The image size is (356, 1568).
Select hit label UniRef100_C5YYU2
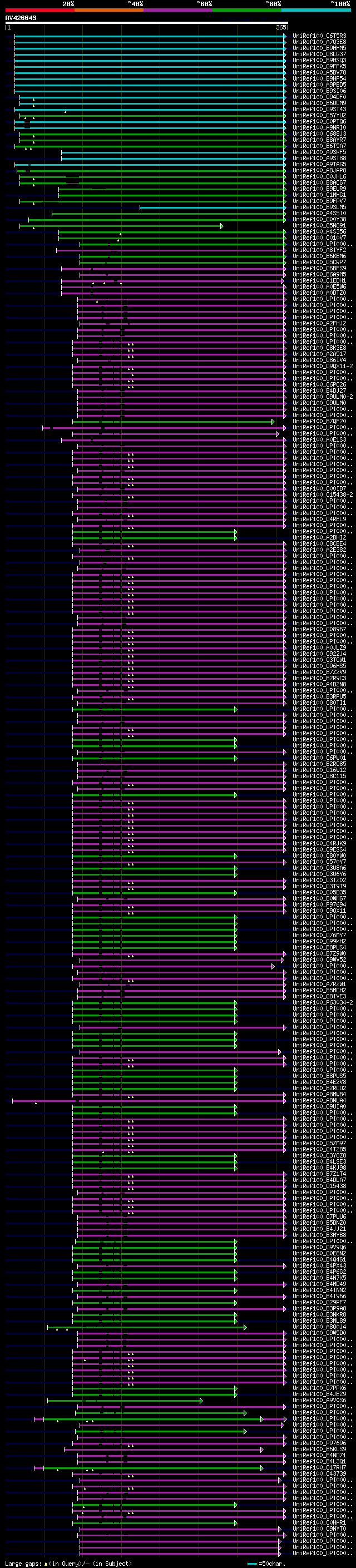(319, 116)
